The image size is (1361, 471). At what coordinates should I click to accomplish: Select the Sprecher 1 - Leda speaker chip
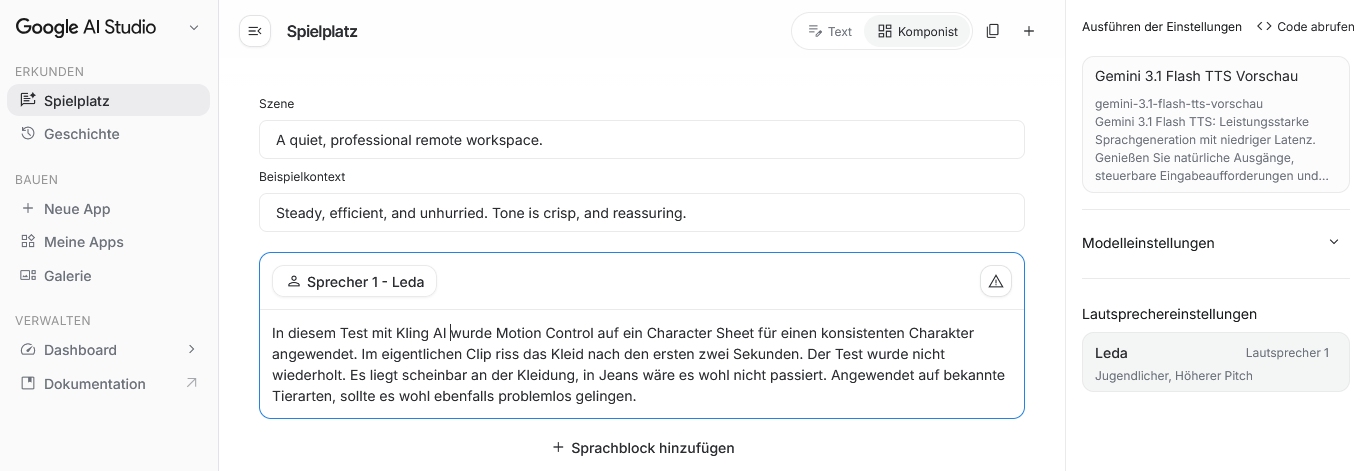coord(354,282)
